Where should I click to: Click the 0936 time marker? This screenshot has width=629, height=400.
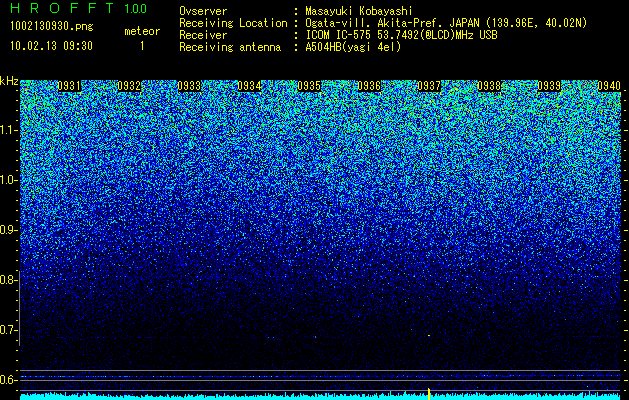[369, 86]
